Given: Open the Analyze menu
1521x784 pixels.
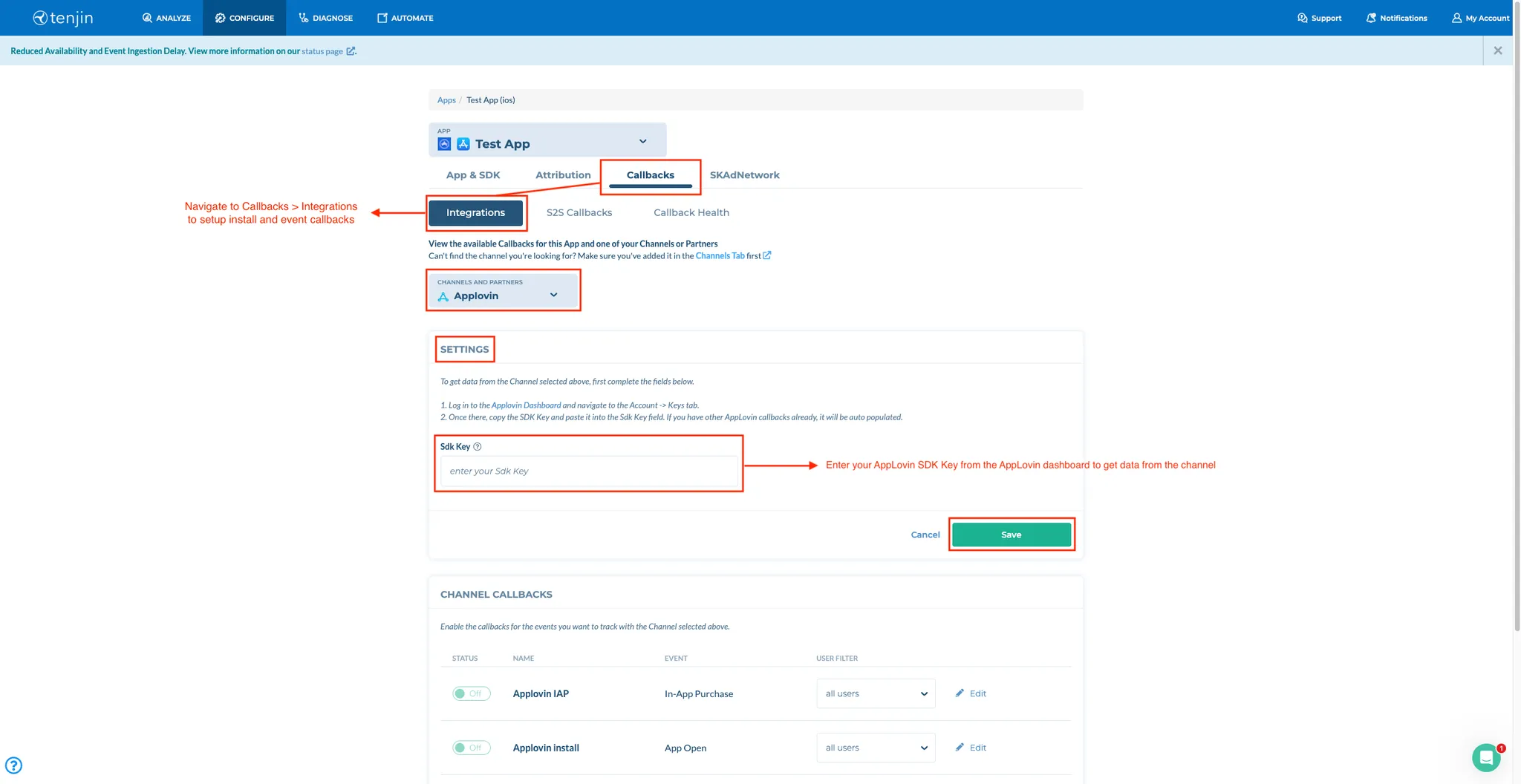Looking at the screenshot, I should (166, 18).
